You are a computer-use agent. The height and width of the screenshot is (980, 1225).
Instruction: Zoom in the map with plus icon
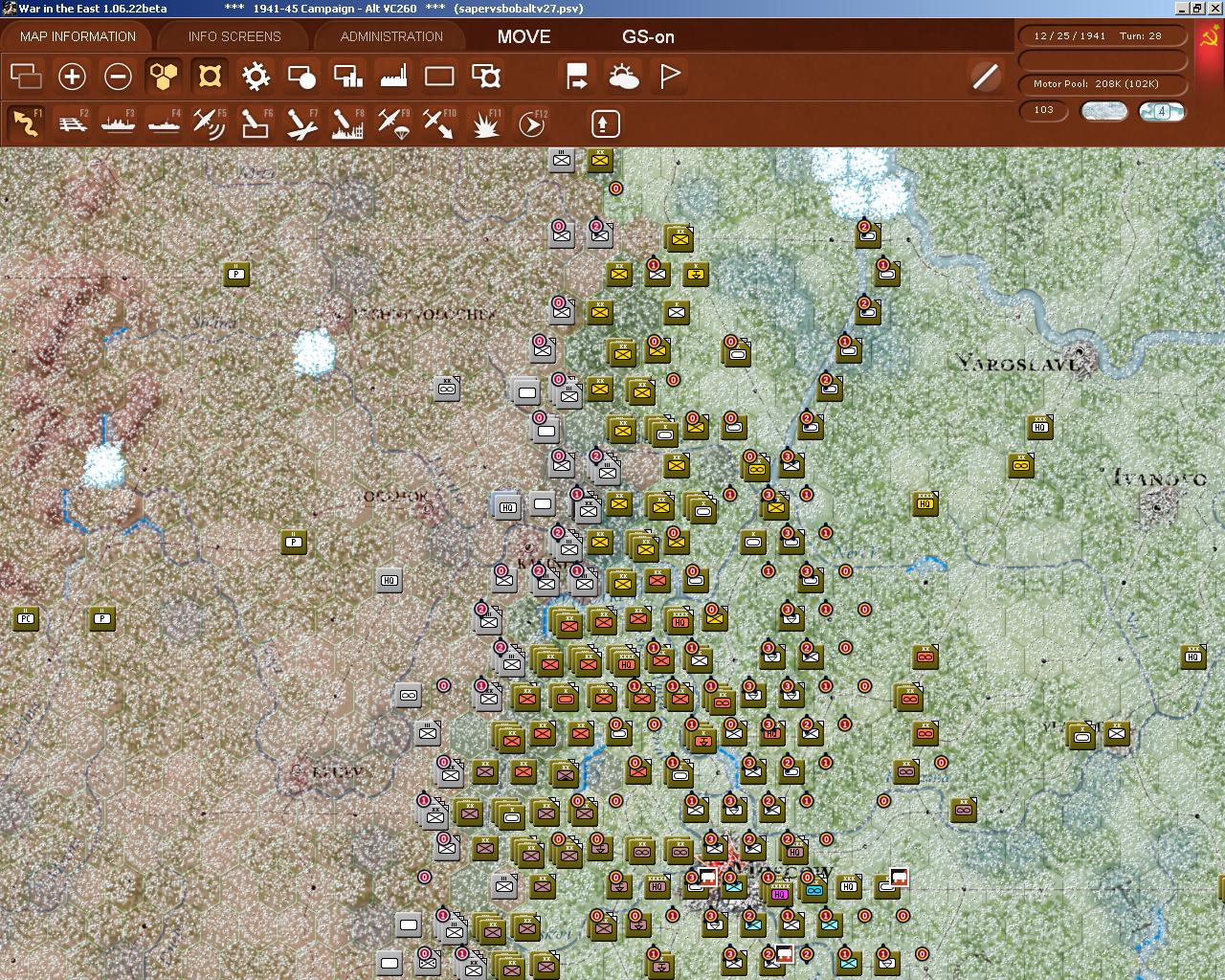(72, 76)
